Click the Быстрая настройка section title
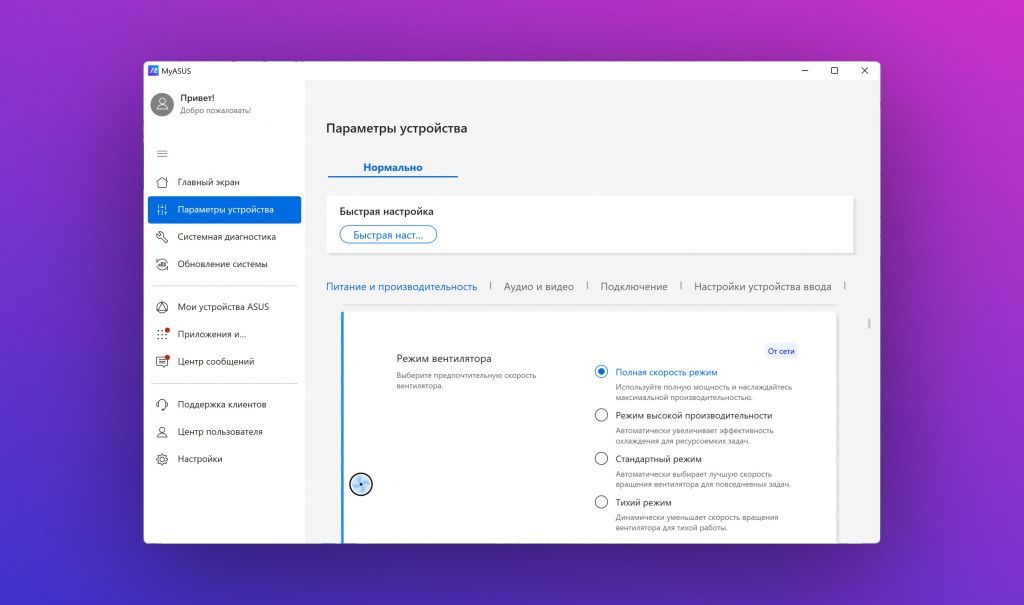1024x605 pixels. click(386, 212)
